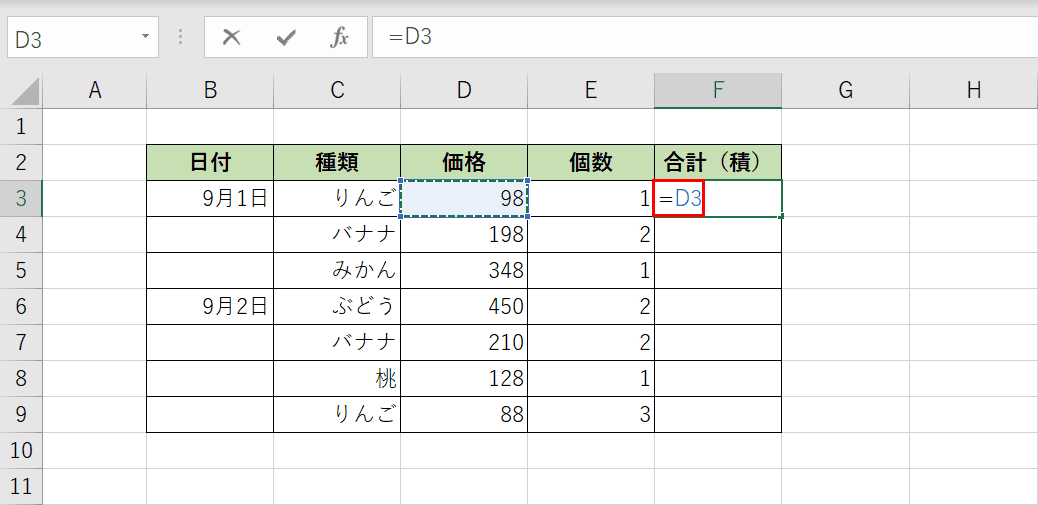Select empty total cell F9
This screenshot has height=505, width=1038.
[718, 414]
